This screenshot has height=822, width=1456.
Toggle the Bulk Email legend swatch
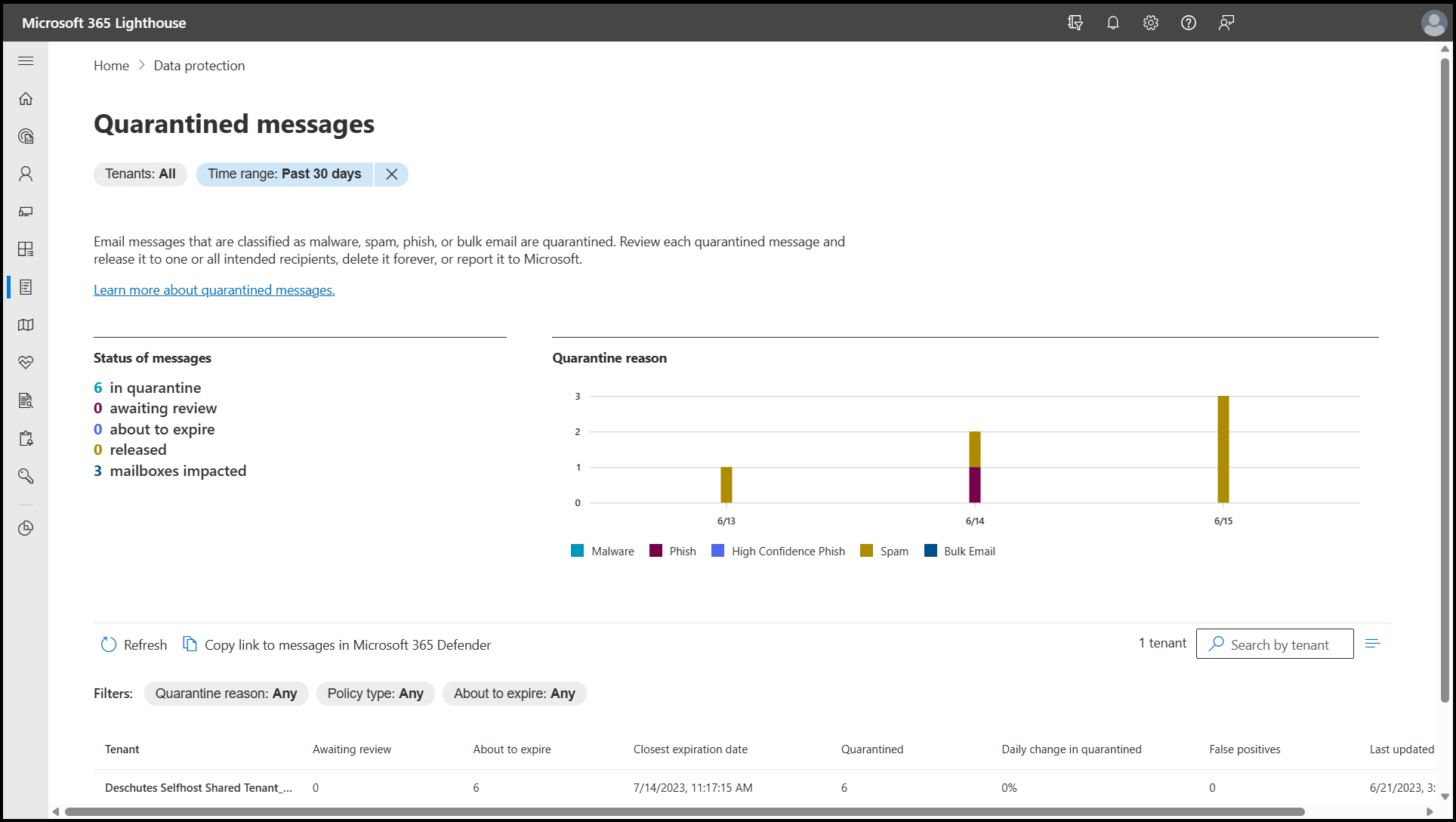pyautogui.click(x=930, y=551)
